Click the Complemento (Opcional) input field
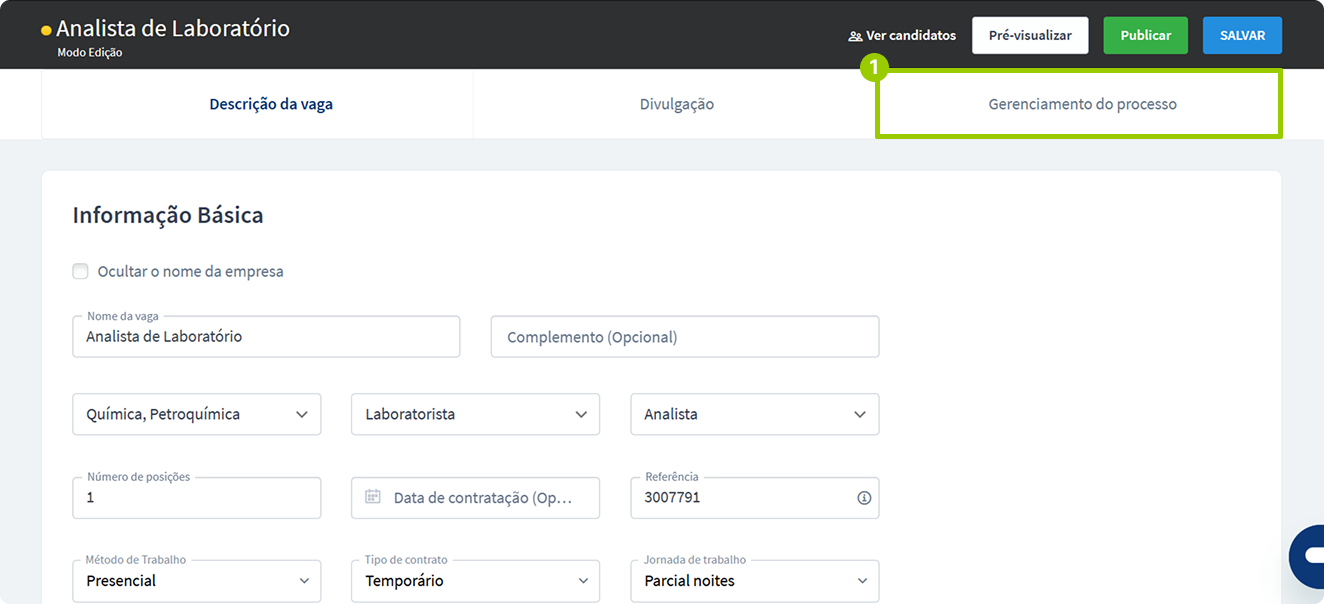Screen dimensions: 1324x604 coord(685,337)
